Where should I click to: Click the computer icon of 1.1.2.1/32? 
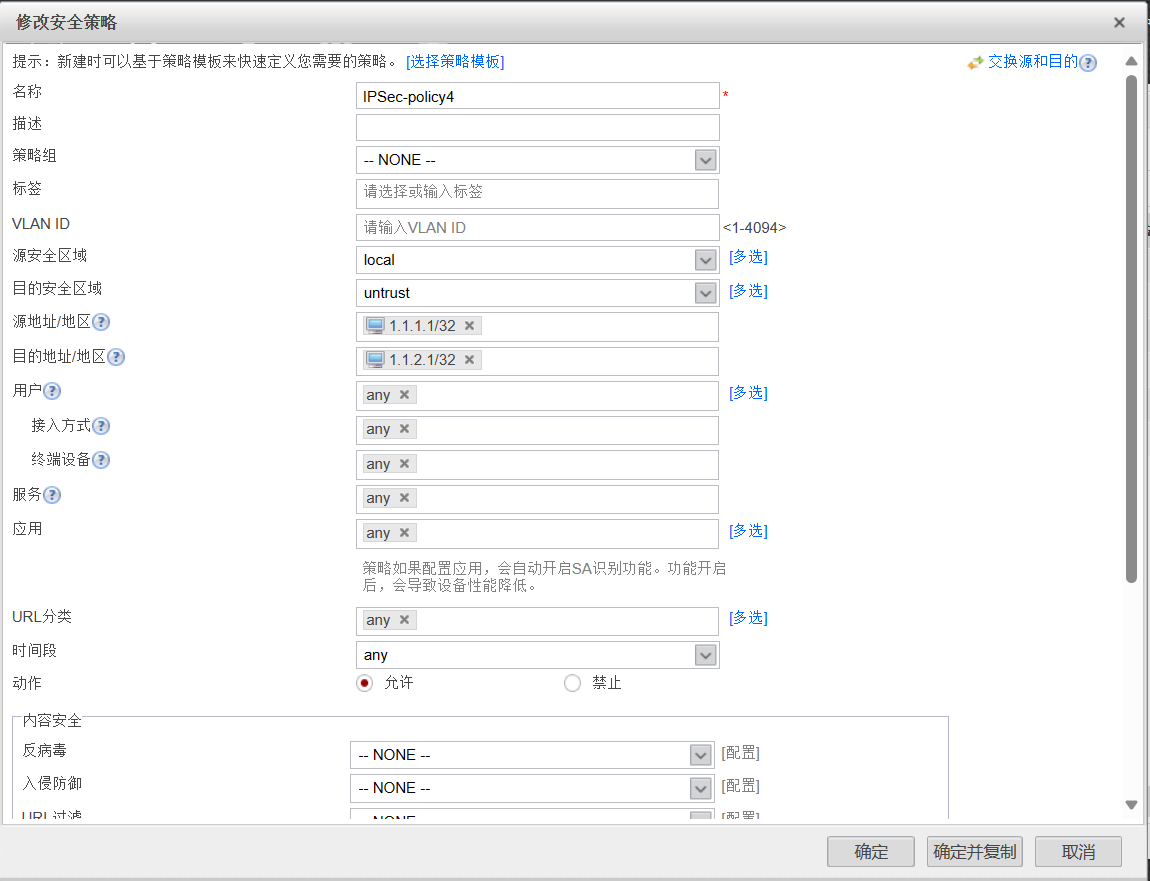375,359
